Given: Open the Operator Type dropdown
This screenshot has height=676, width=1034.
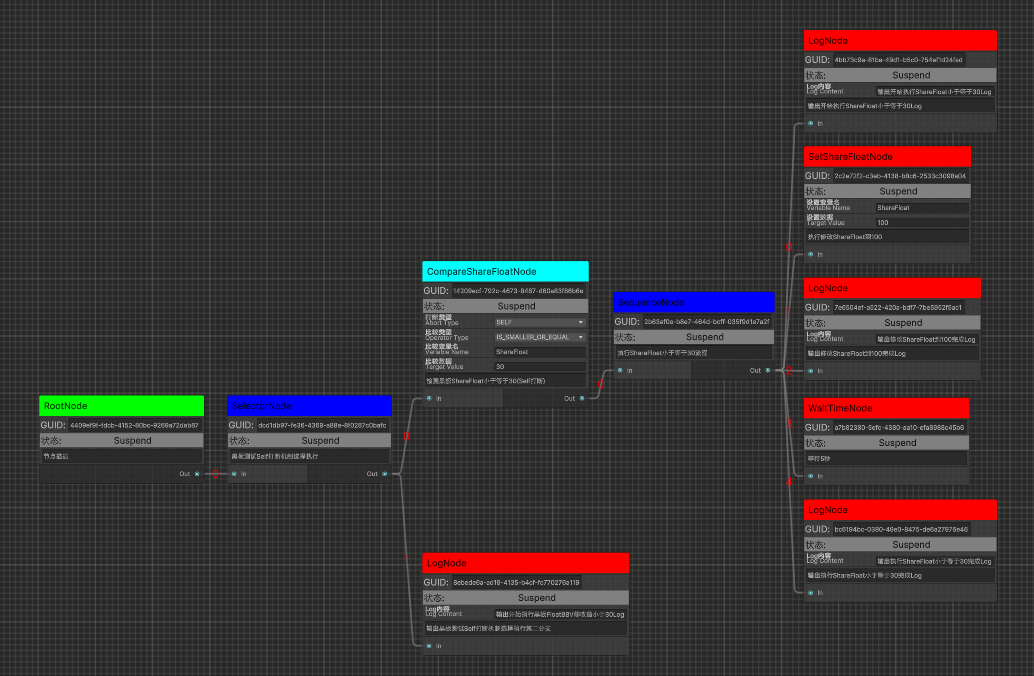Looking at the screenshot, I should (x=539, y=338).
